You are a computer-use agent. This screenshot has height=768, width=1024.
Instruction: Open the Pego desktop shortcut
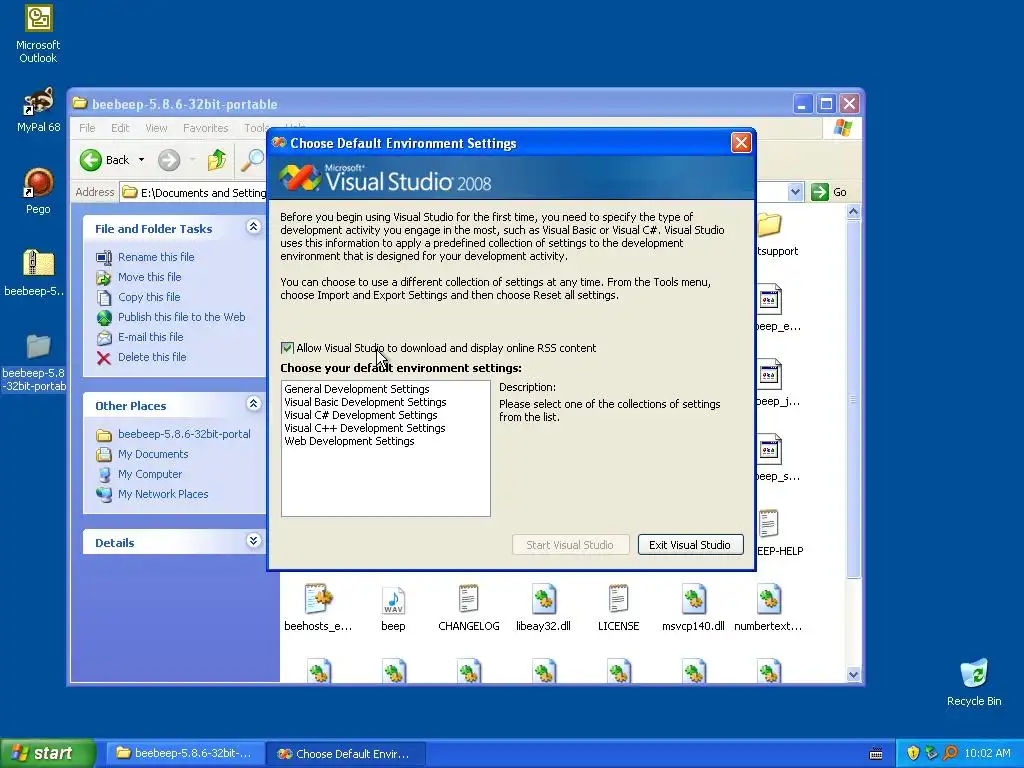click(38, 191)
